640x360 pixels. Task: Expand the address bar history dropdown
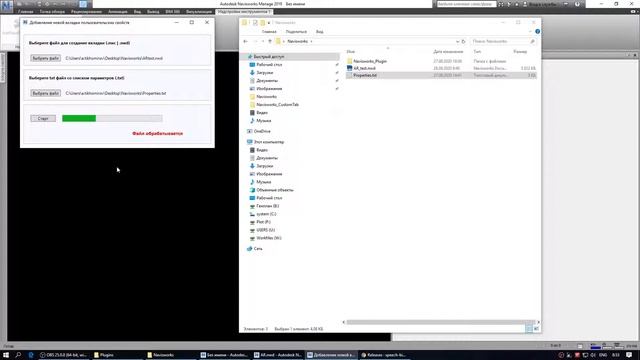pos(457,41)
